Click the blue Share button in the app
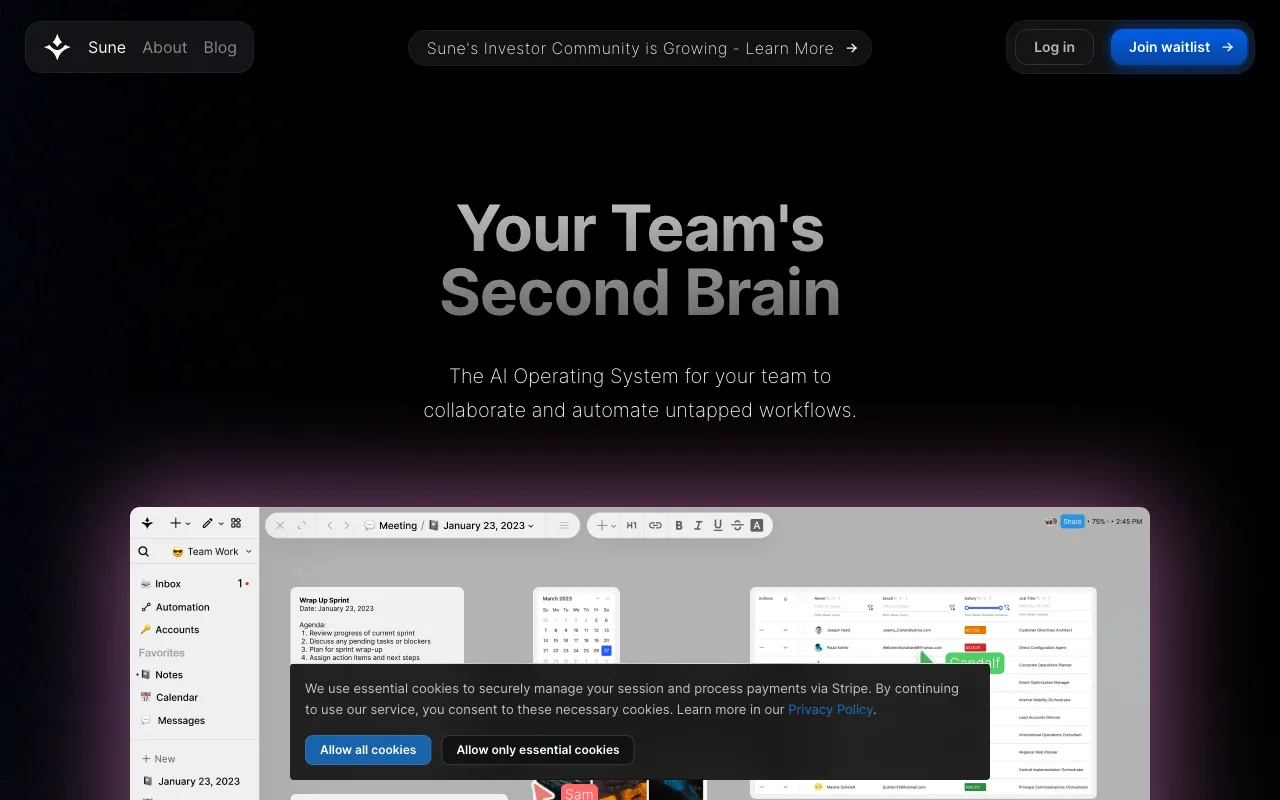This screenshot has width=1280, height=800. pos(1073,521)
